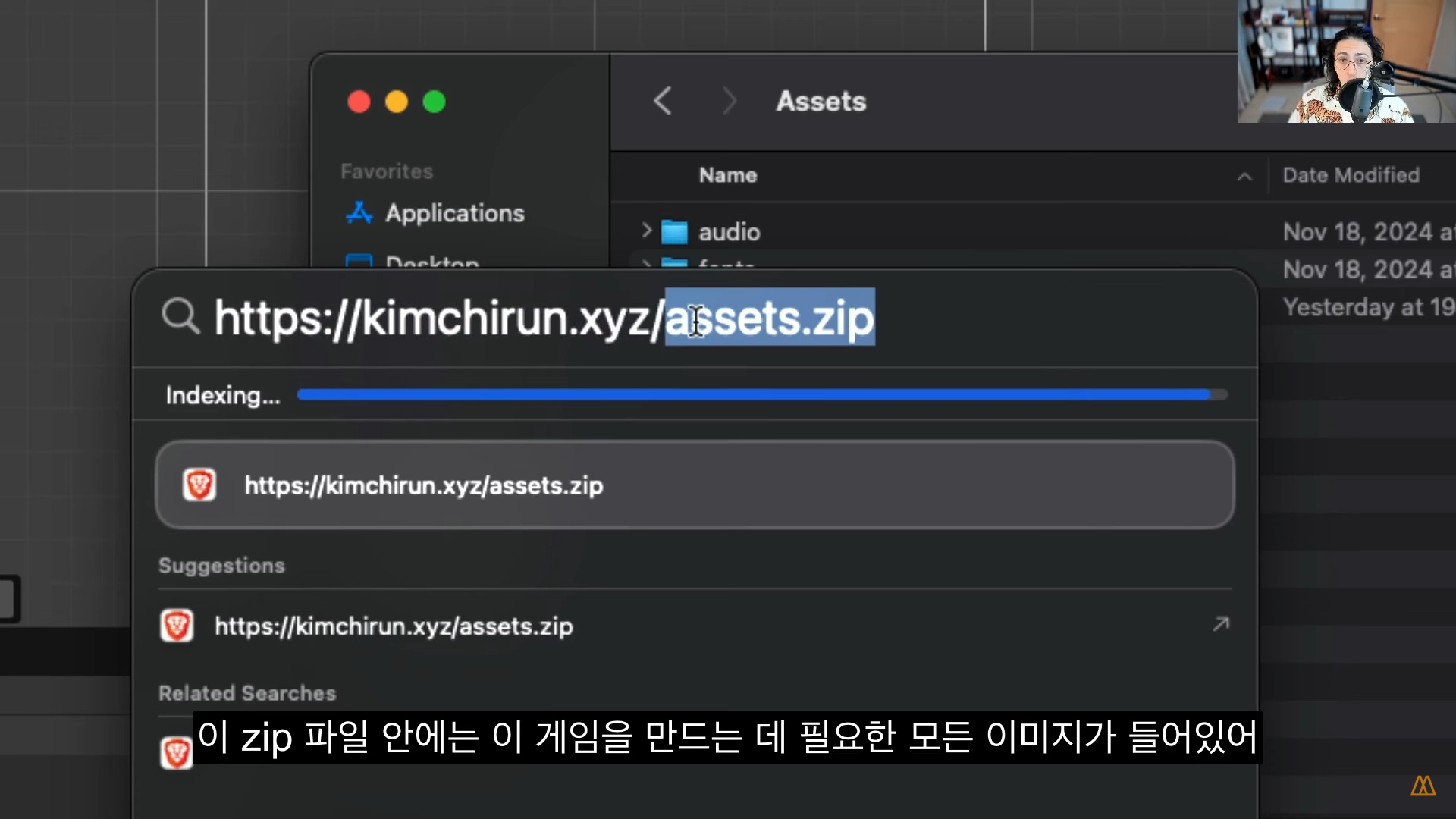Click Brave icon in the Suggestions row
The image size is (1456, 819).
point(177,626)
